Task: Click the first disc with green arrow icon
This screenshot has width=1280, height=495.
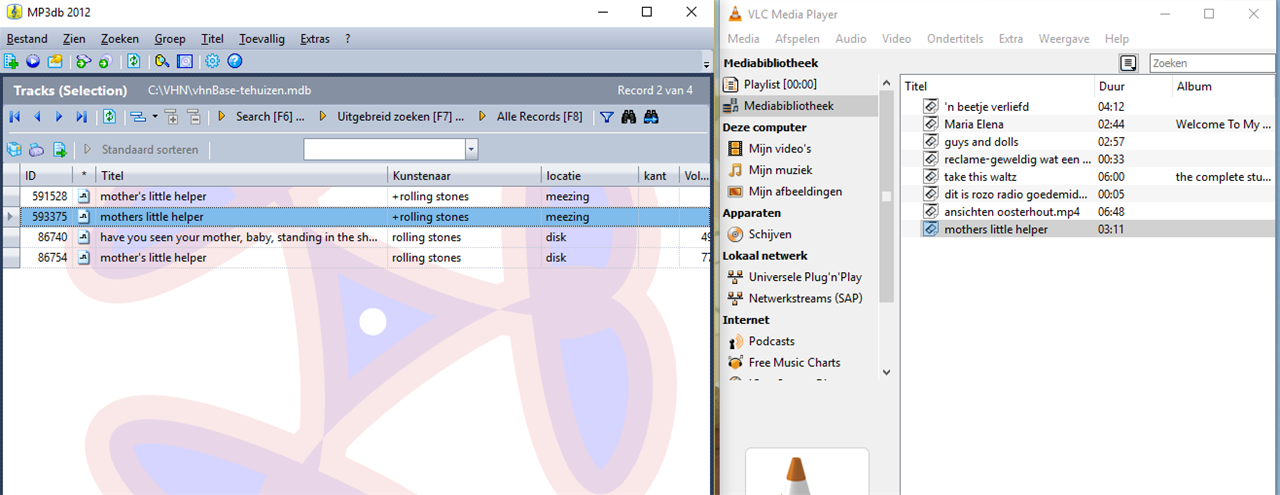Action: (x=83, y=62)
